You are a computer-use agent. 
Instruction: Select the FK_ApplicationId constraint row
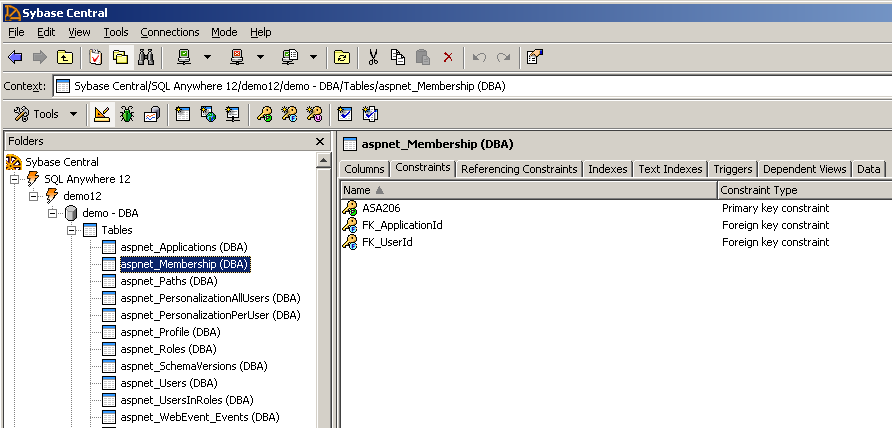click(x=616, y=225)
